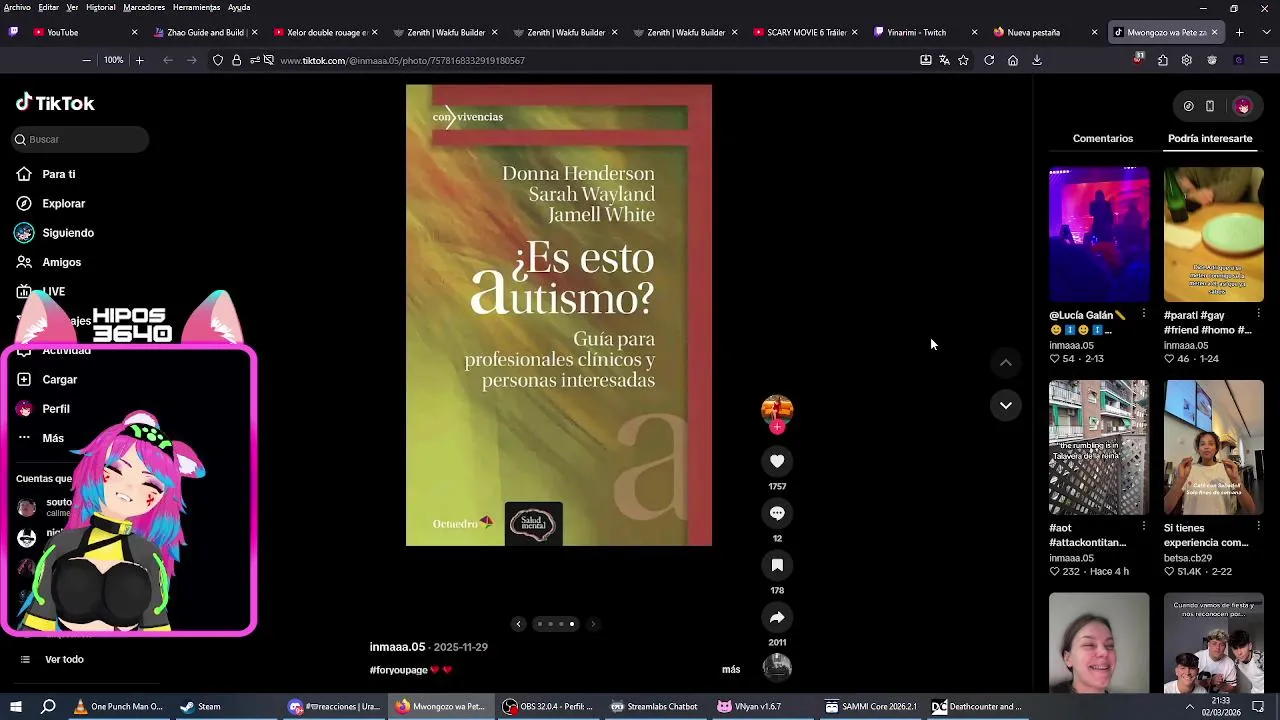Screen dimensions: 1280x720
Task: Click the tiktok.com address bar URL
Action: [402, 60]
